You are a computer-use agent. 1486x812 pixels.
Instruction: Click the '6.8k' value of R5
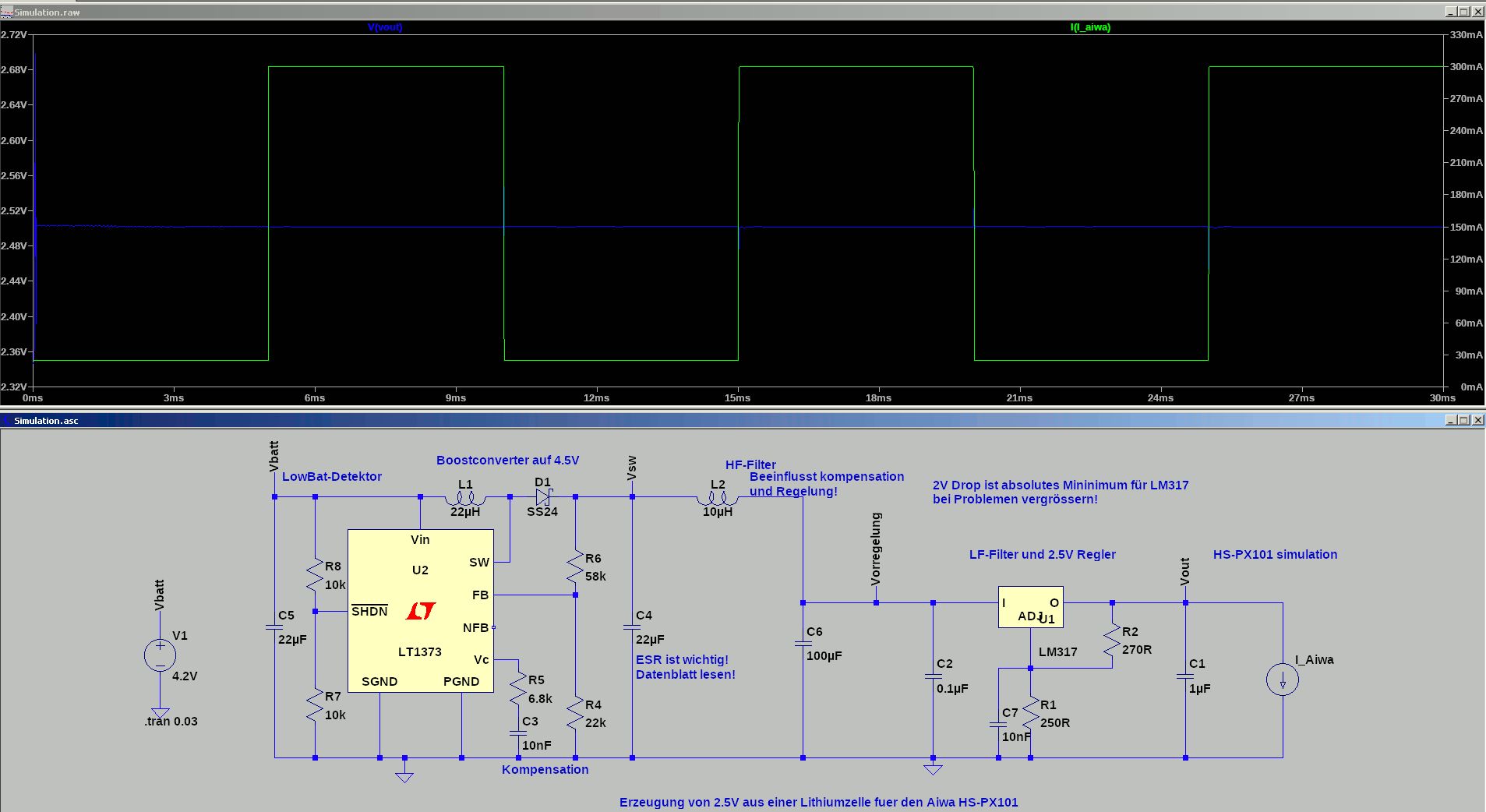540,699
